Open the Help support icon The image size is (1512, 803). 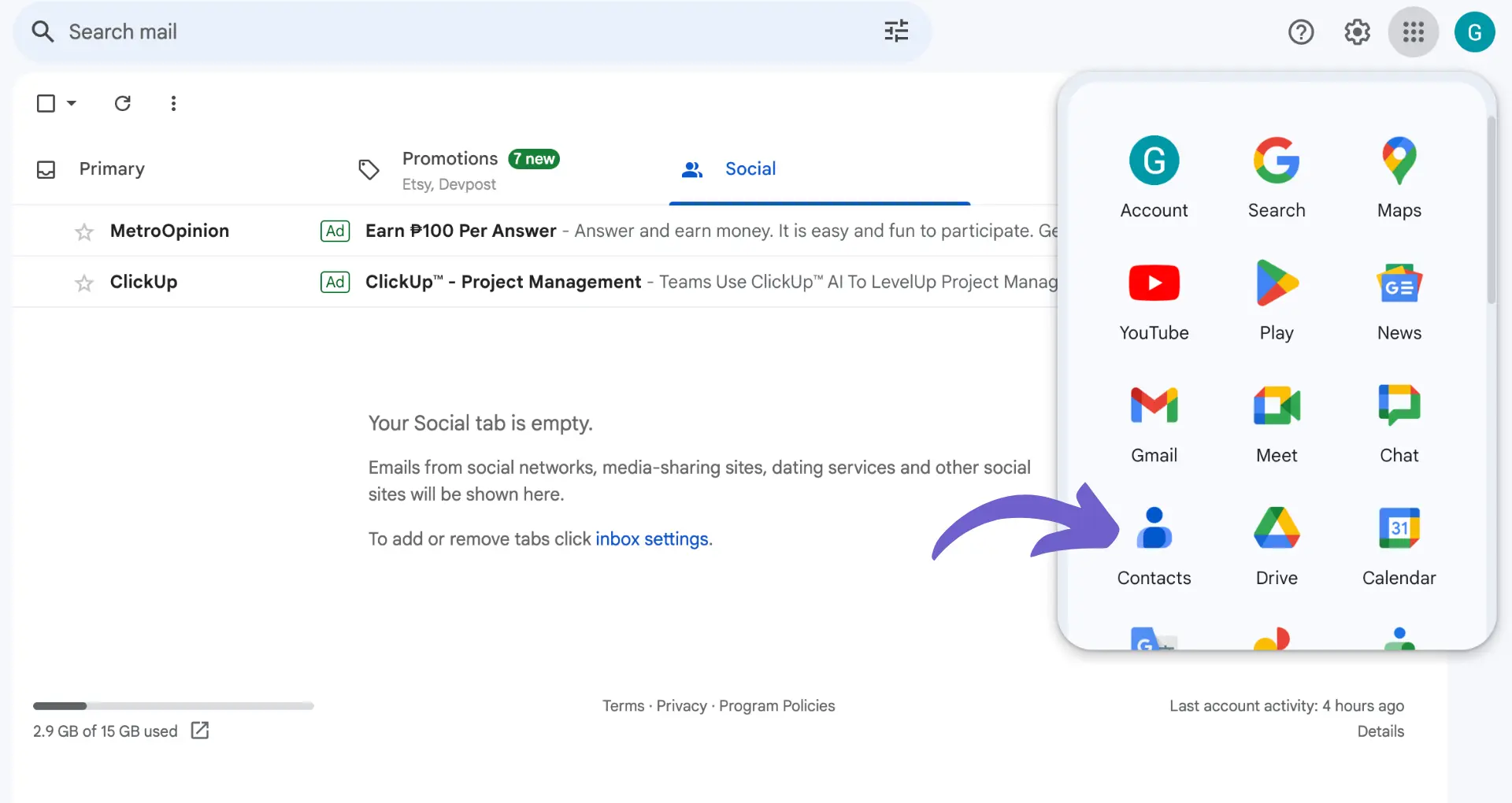(x=1301, y=32)
